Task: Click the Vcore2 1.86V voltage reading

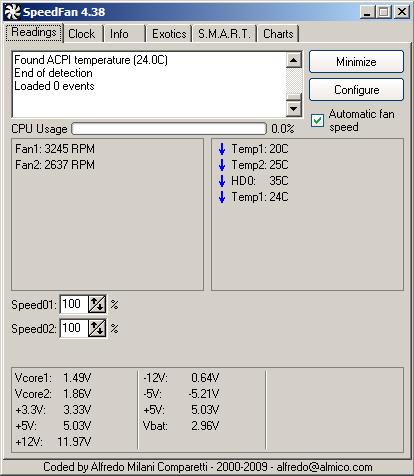Action: 53,394
